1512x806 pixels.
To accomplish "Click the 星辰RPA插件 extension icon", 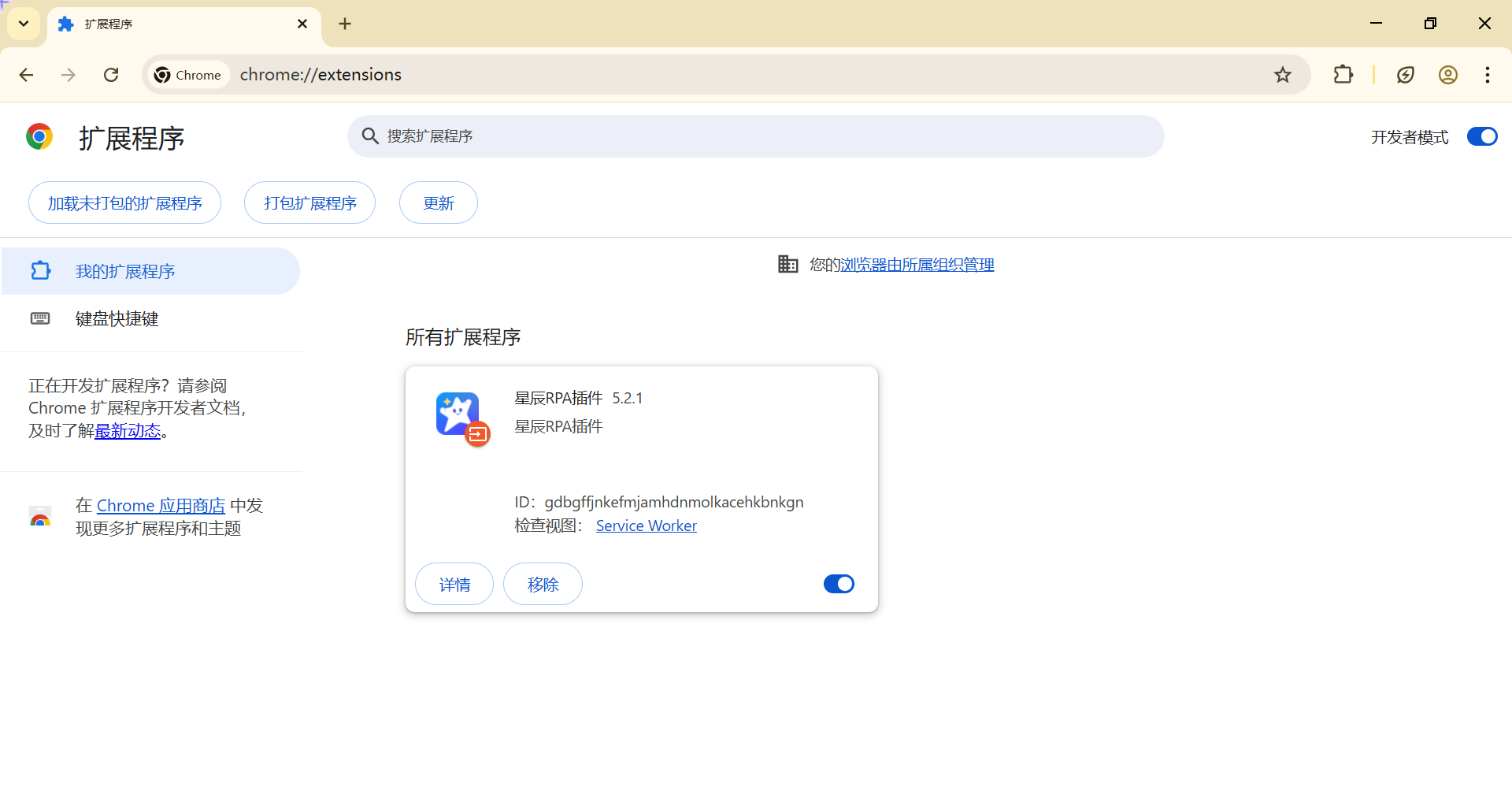I will [460, 416].
